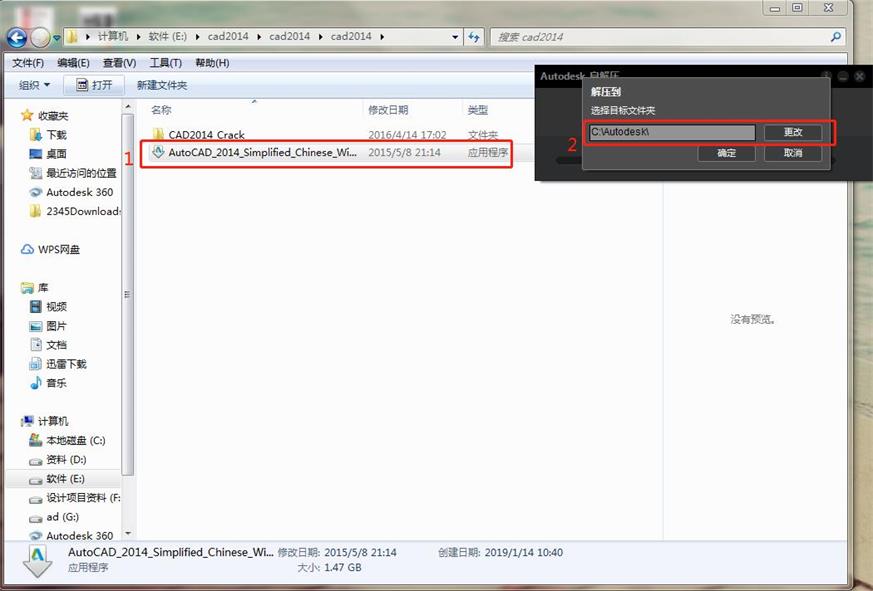Click the forward navigation arrow button
The width and height of the screenshot is (873, 591).
click(40, 38)
